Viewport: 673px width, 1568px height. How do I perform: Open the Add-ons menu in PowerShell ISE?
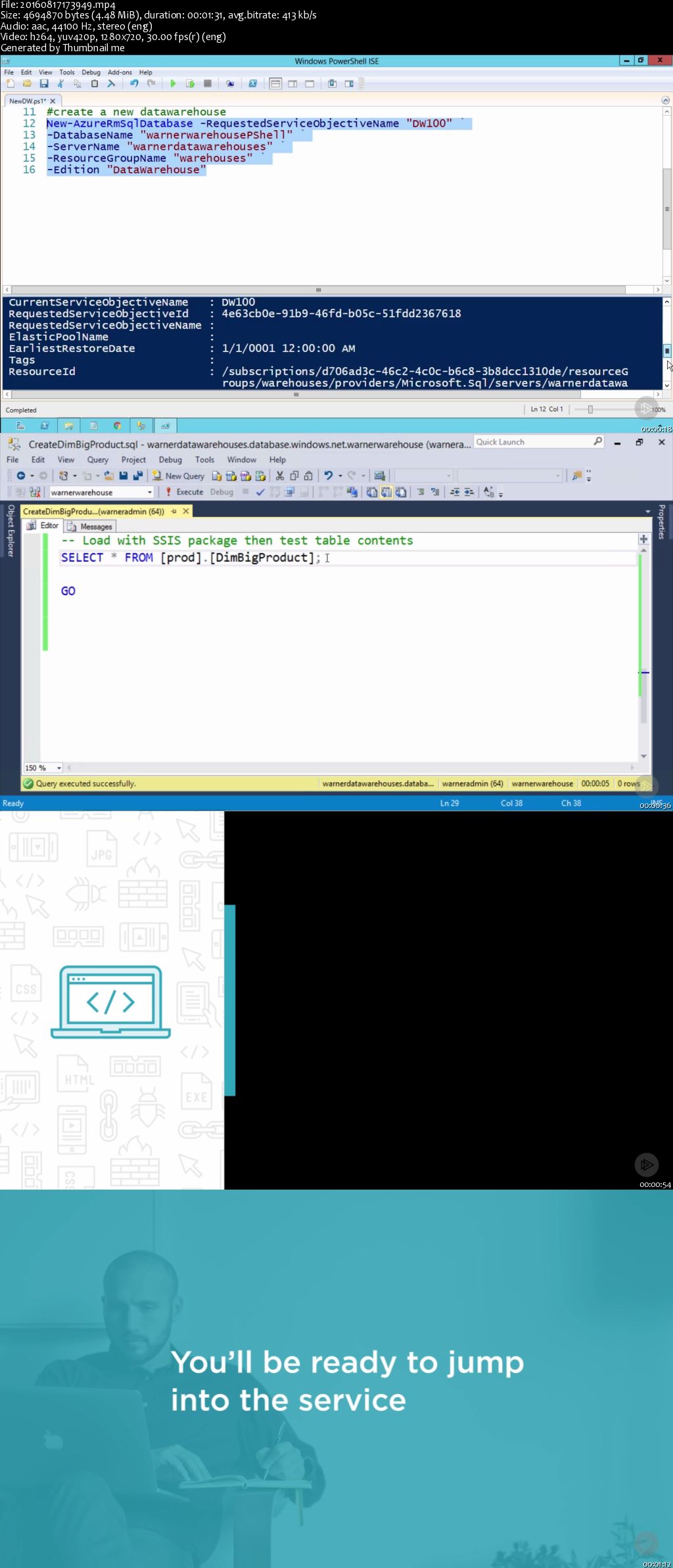point(119,72)
